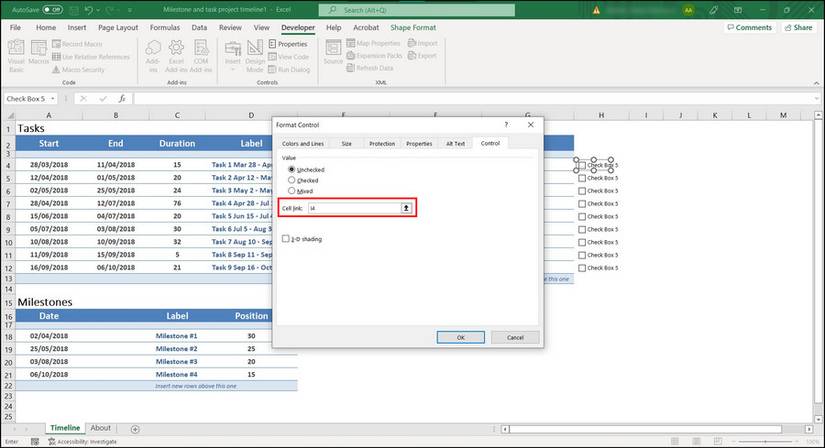Add a new sheet with plus icon
This screenshot has height=448, width=825.
(135, 429)
